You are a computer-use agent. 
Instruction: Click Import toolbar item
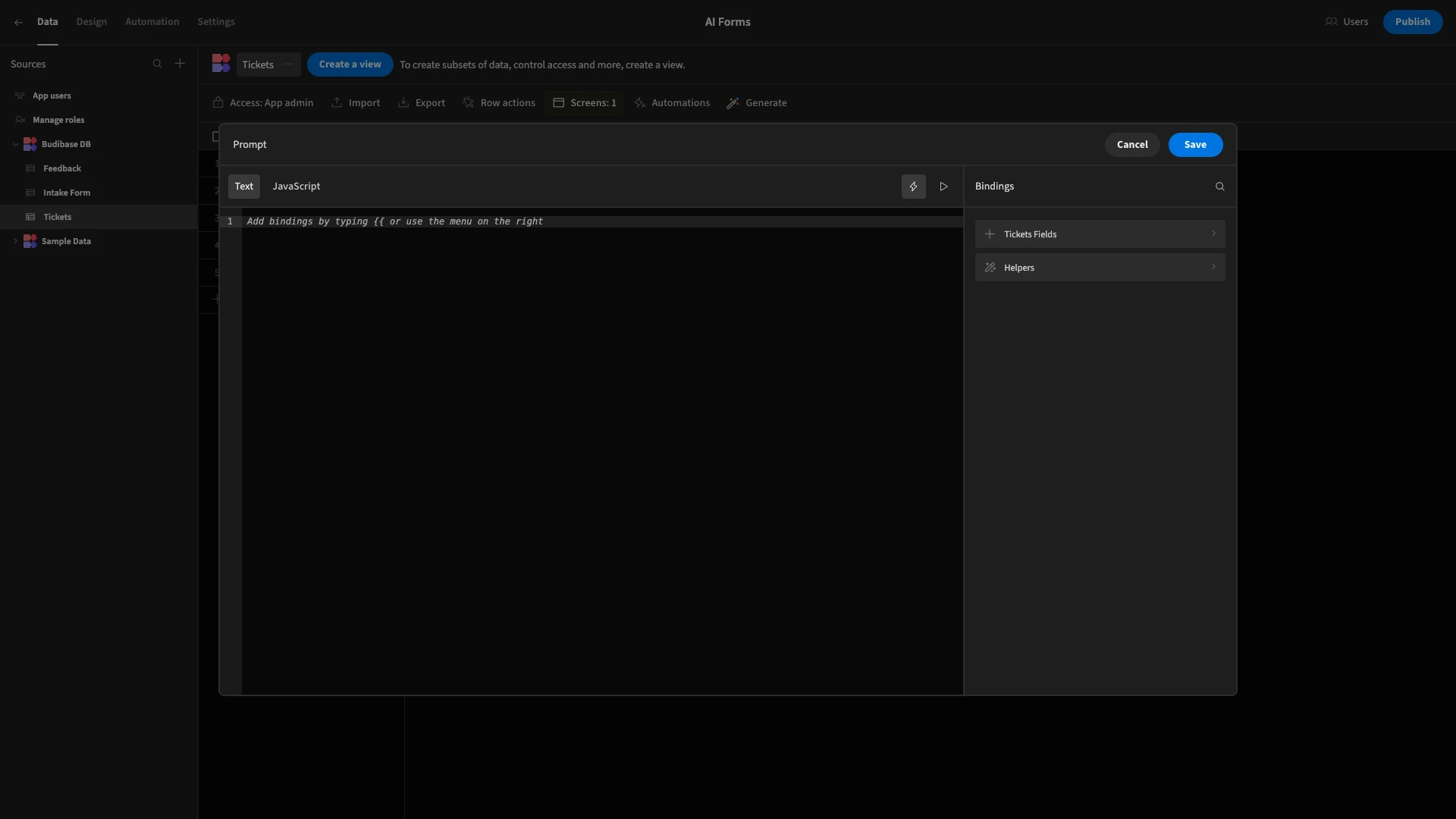tap(356, 102)
